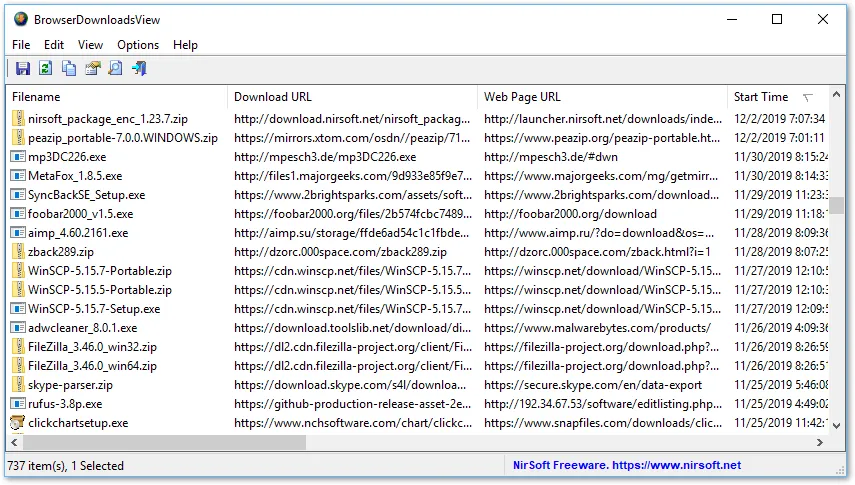This screenshot has height=485, width=855.
Task: Open the Edit menu
Action: 54,45
